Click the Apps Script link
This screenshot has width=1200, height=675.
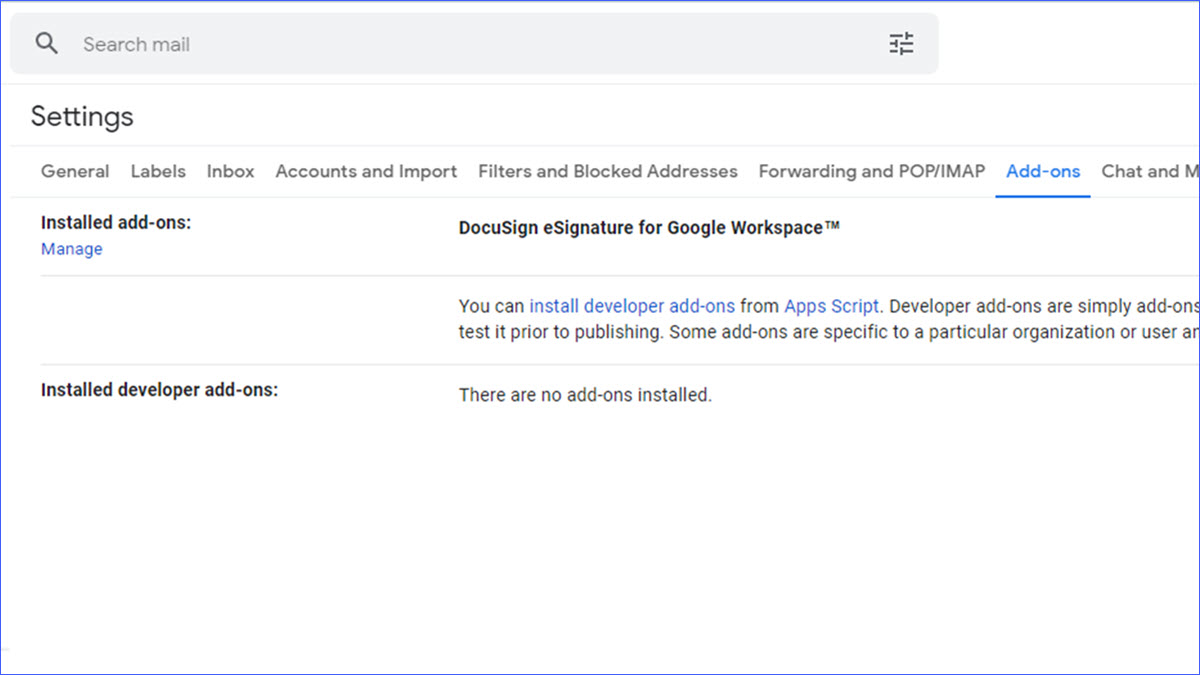click(832, 306)
